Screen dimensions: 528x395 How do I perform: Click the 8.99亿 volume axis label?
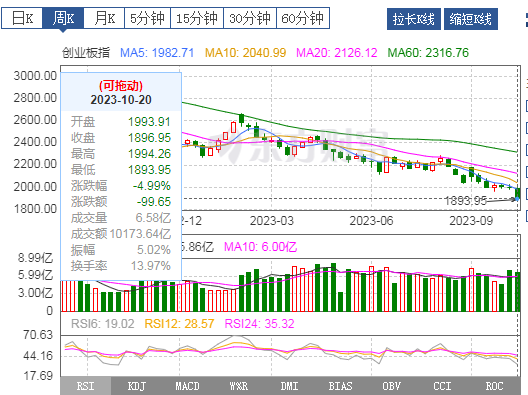pyautogui.click(x=36, y=258)
